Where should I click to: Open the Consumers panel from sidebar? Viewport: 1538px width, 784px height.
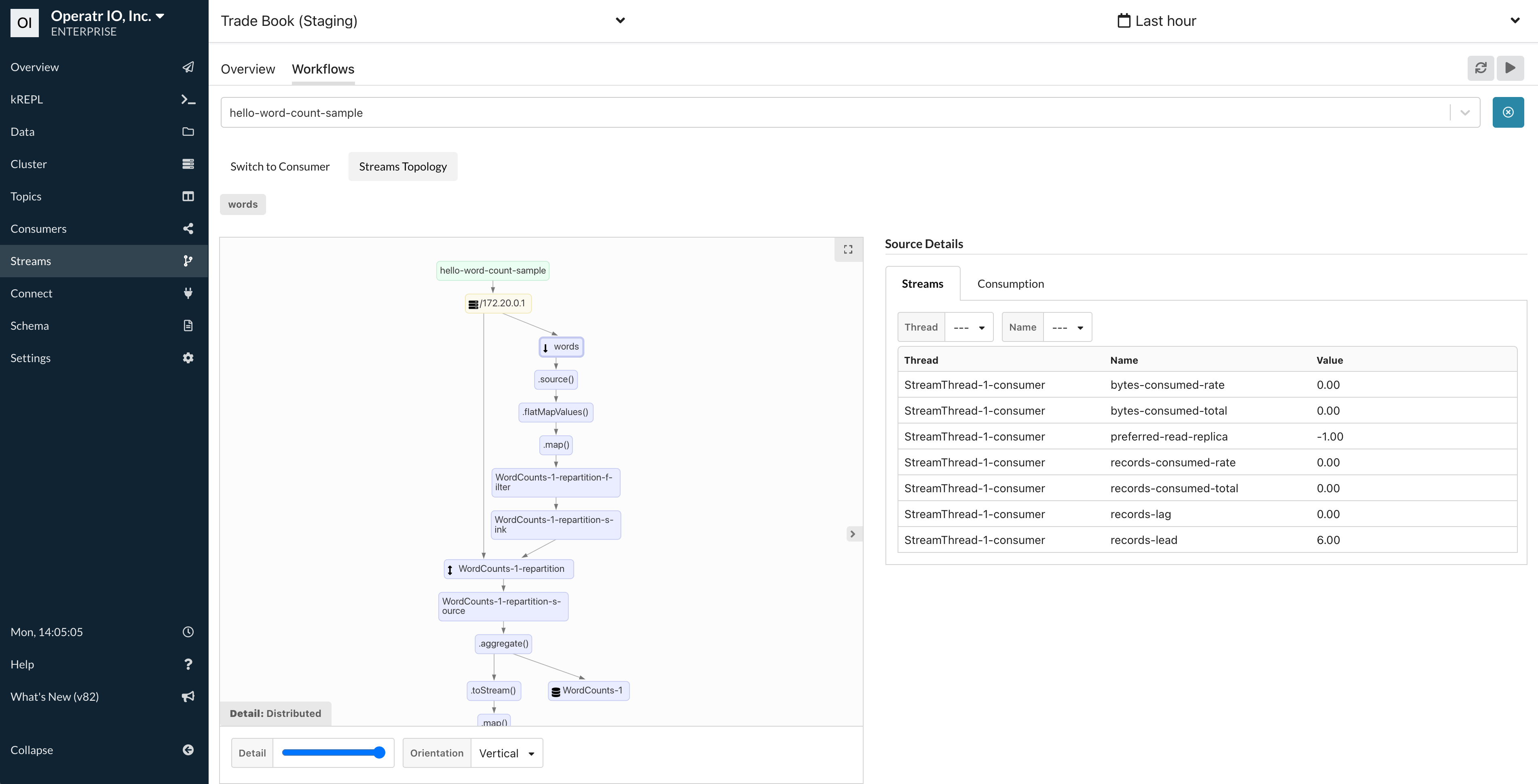pos(38,228)
